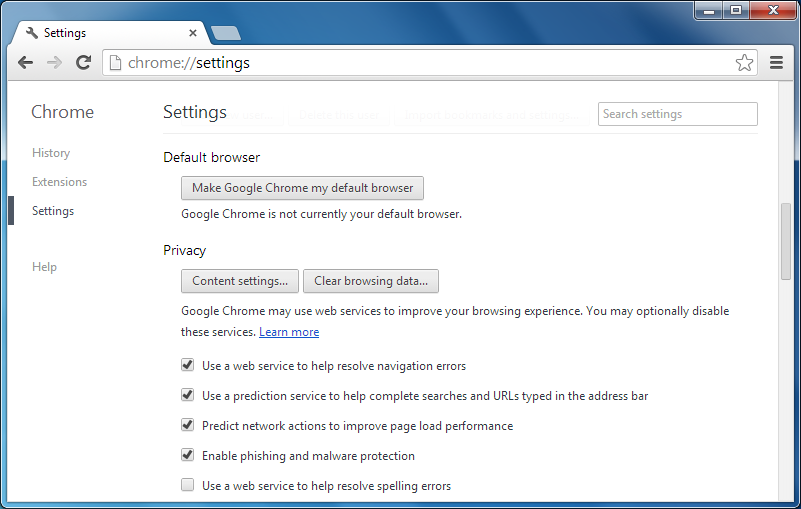Toggle the prediction service for searches and URLs checkbox
Image resolution: width=801 pixels, height=509 pixels.
[x=187, y=395]
